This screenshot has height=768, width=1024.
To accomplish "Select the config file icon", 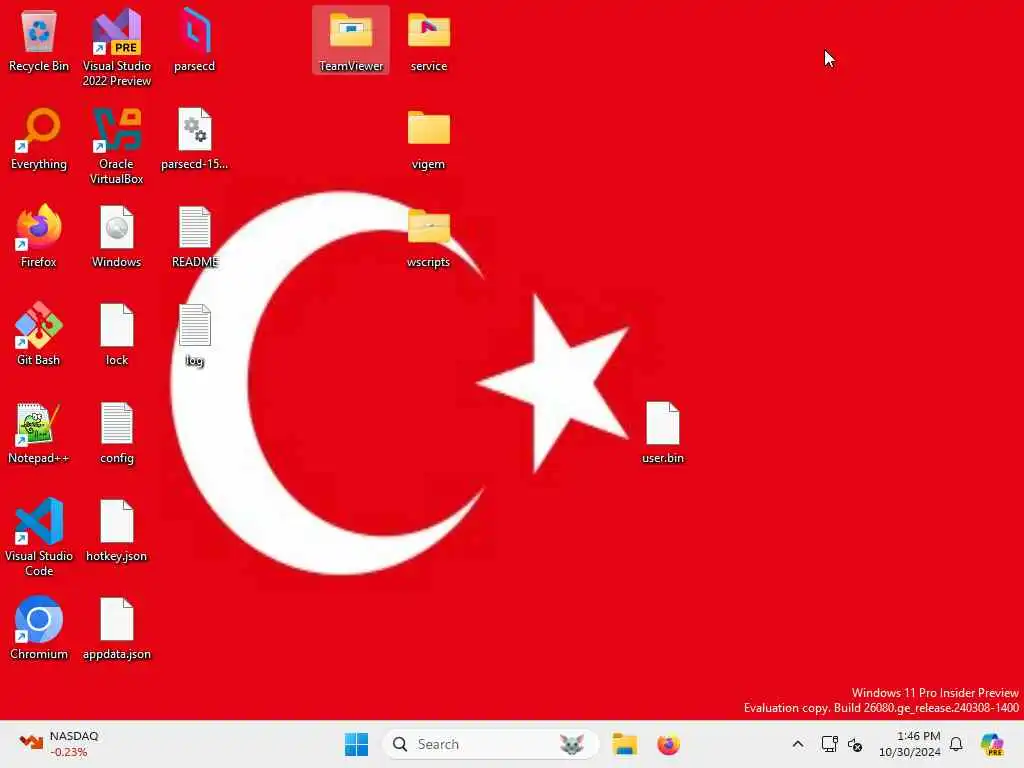I will tap(117, 432).
